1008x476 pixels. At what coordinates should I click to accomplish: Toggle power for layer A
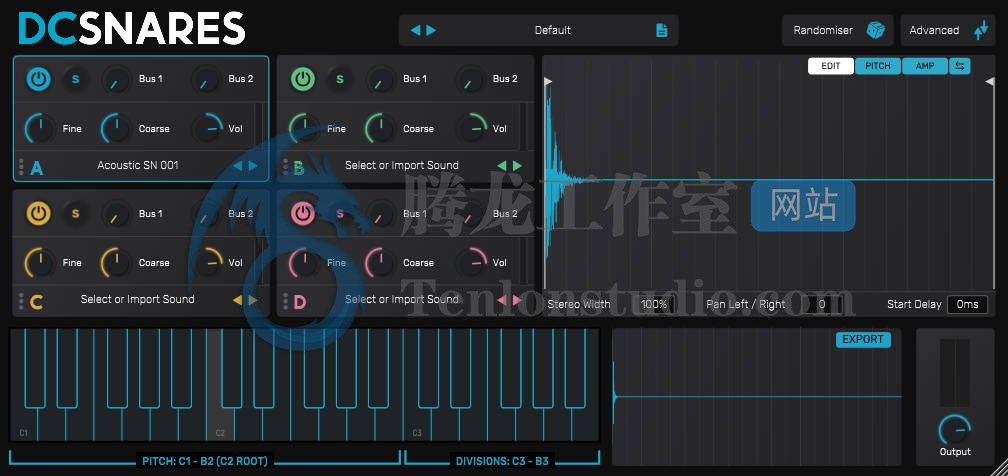[x=39, y=79]
